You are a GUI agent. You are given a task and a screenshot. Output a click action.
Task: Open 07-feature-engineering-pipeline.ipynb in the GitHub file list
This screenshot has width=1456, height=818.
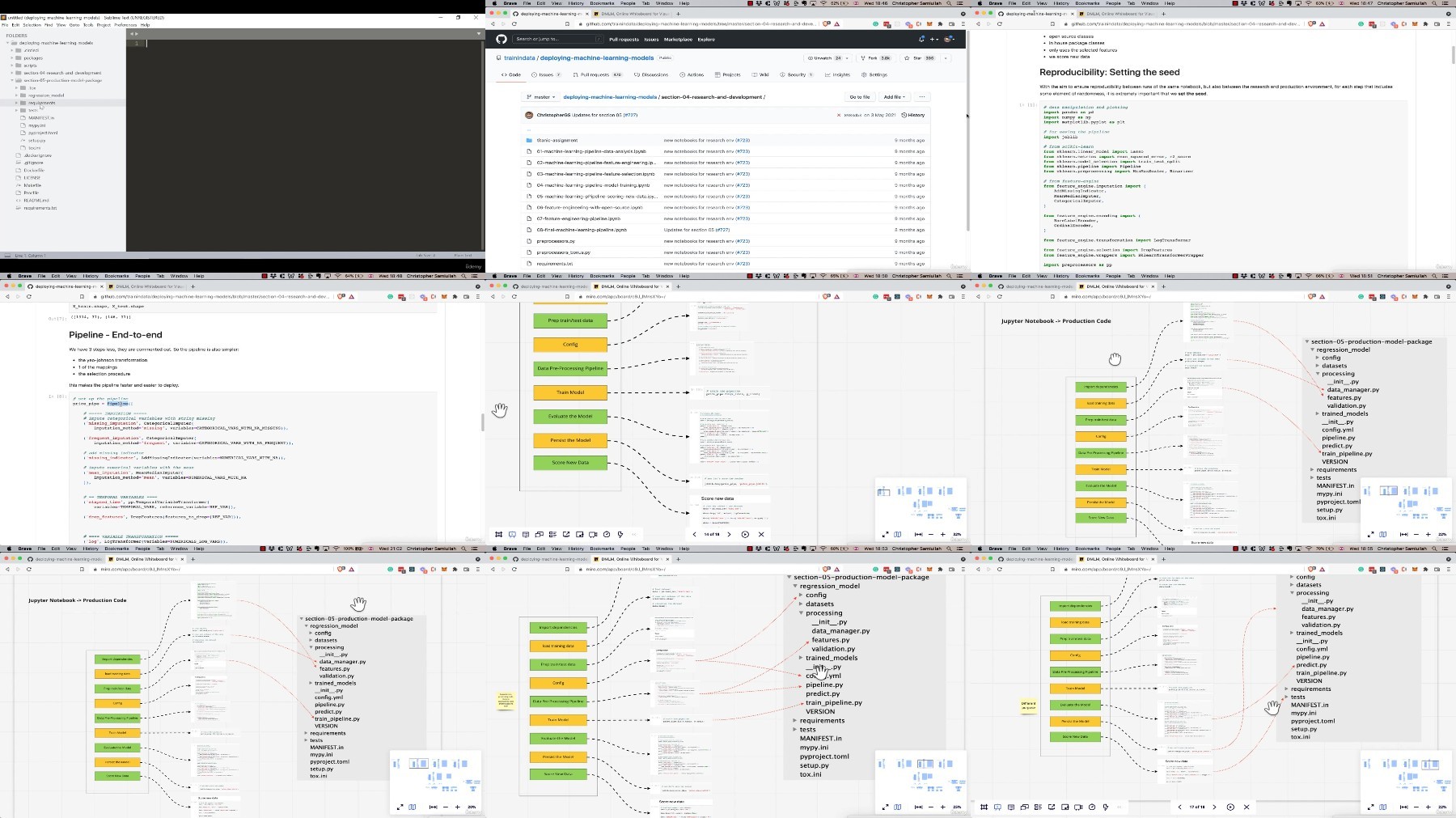578,218
